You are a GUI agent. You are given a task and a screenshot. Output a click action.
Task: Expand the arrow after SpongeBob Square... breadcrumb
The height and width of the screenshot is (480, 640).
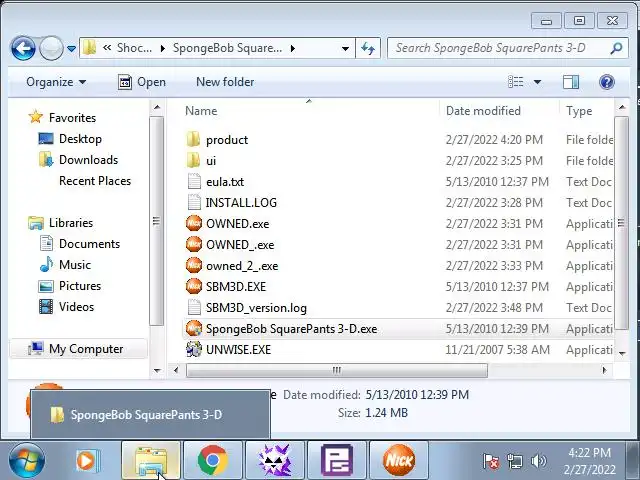(x=293, y=49)
